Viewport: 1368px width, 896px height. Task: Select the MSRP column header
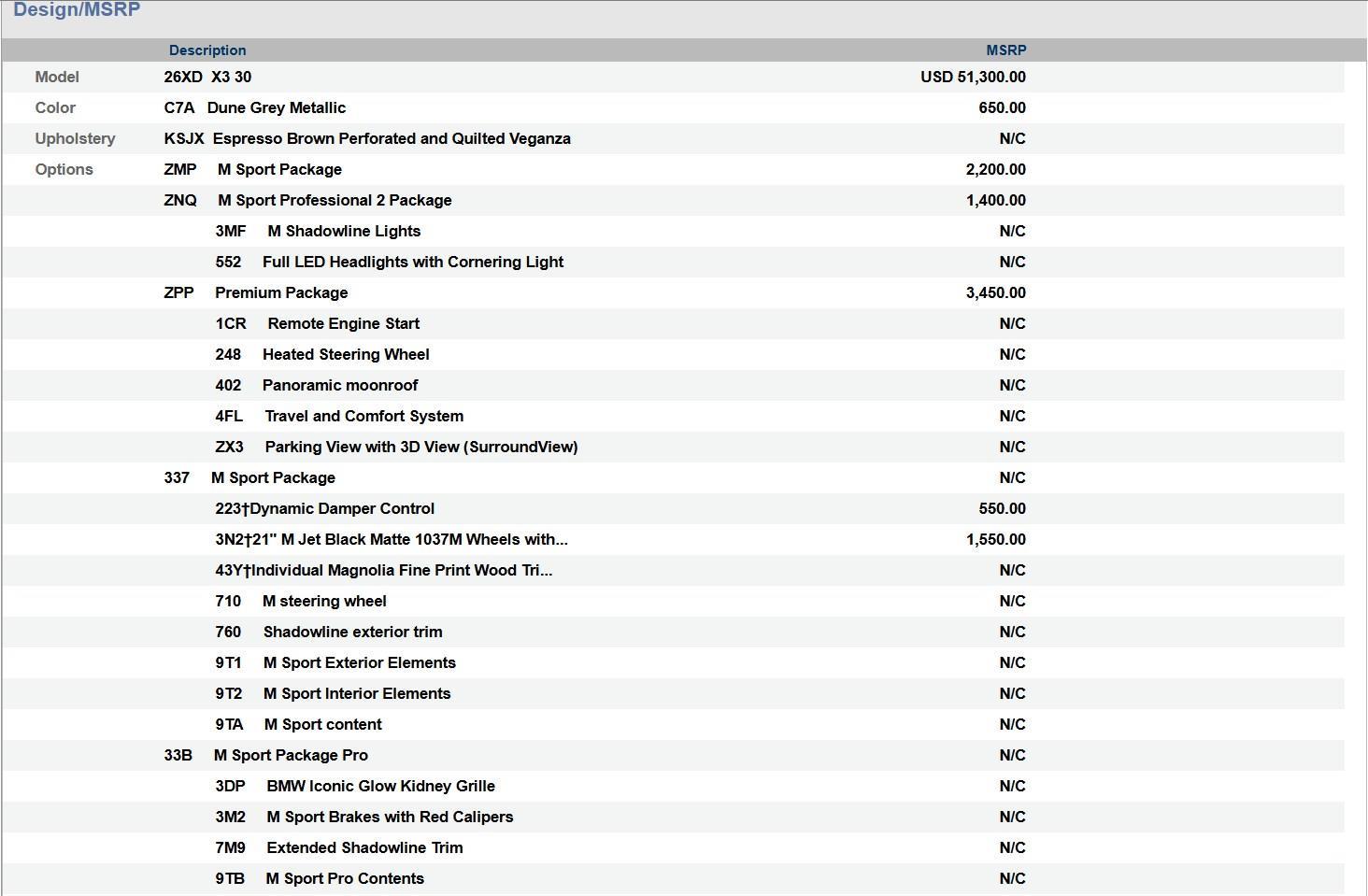pyautogui.click(x=1005, y=50)
